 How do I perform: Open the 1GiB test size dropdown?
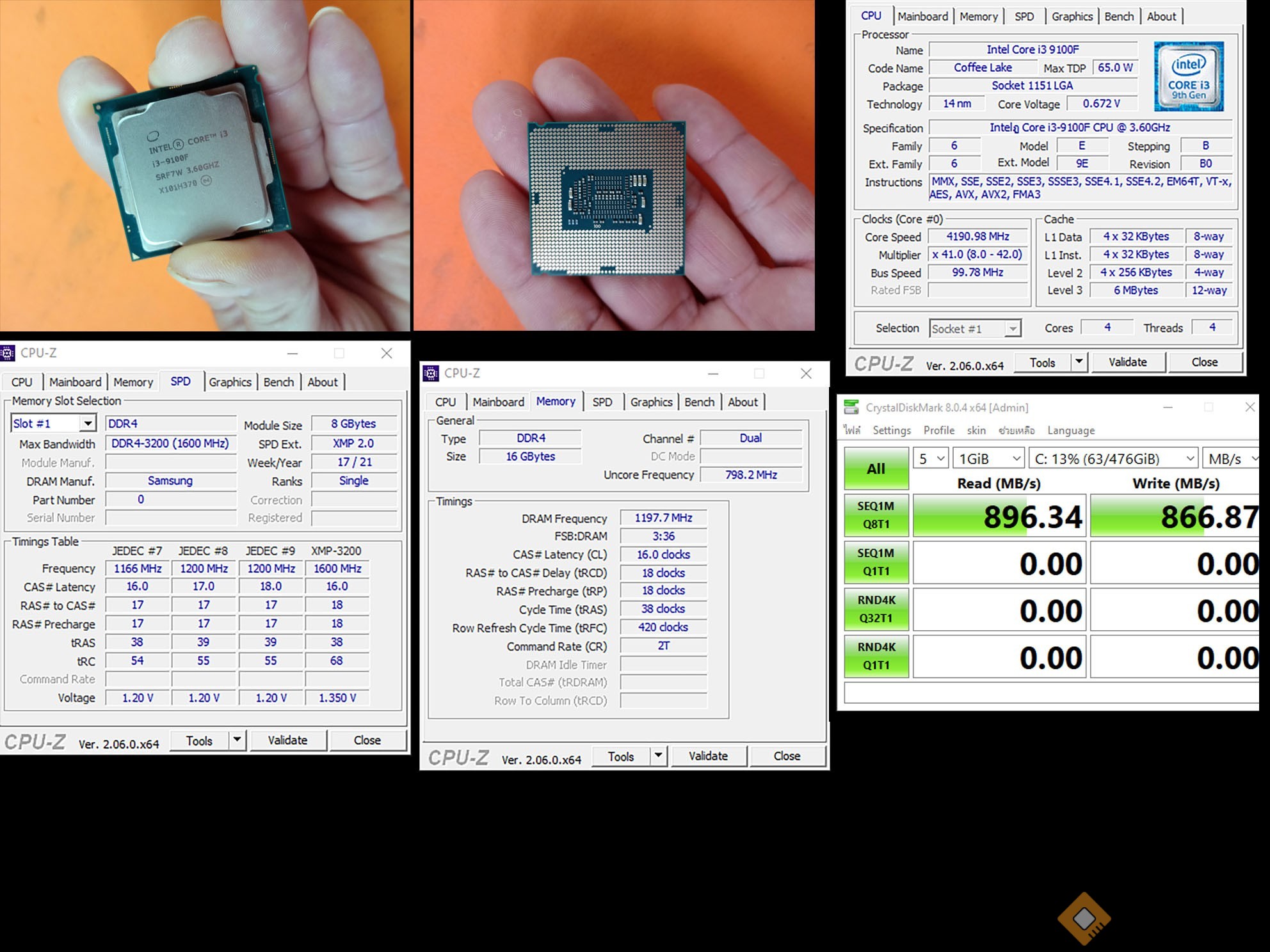(989, 459)
